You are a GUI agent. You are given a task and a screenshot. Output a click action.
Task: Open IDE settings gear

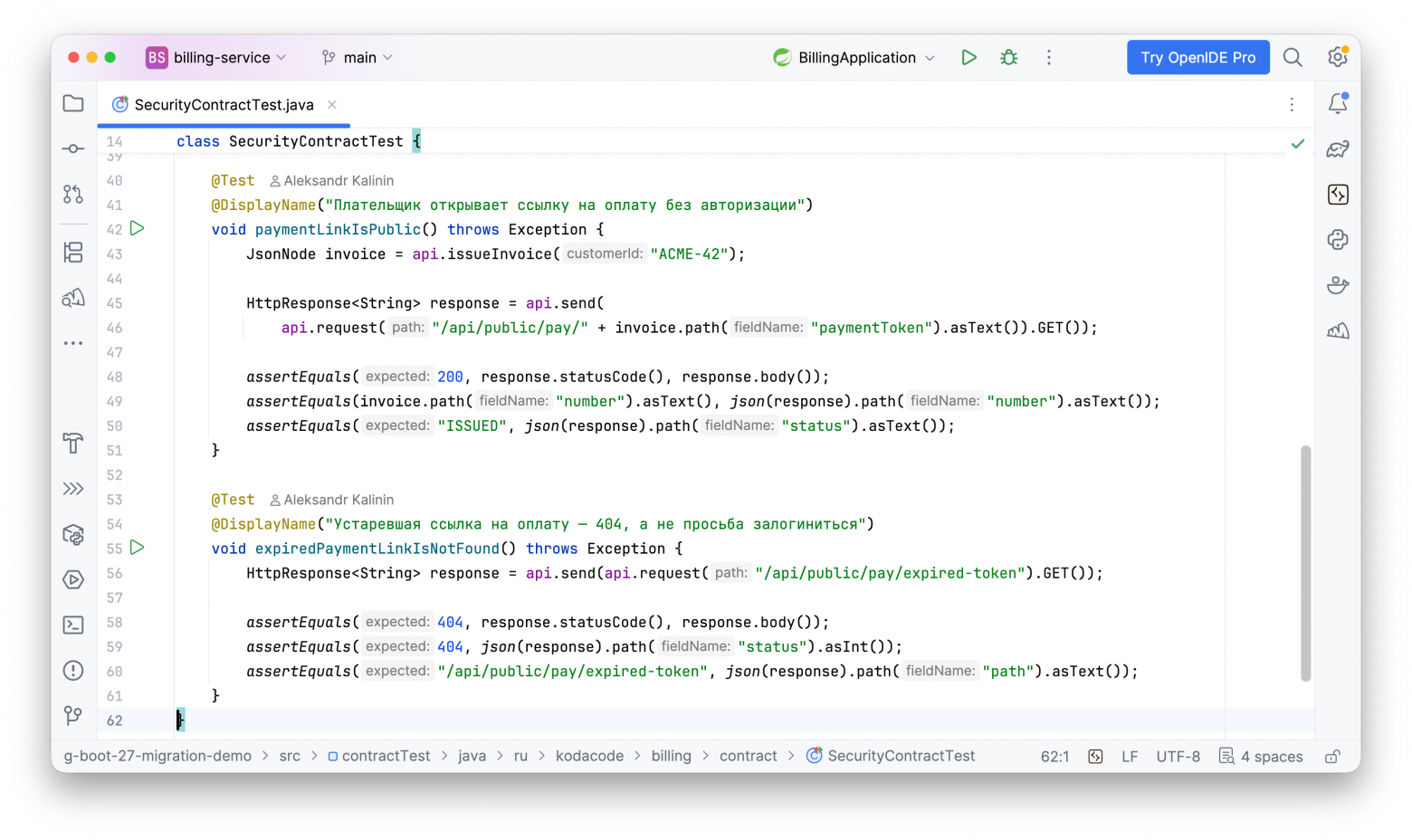[1338, 57]
